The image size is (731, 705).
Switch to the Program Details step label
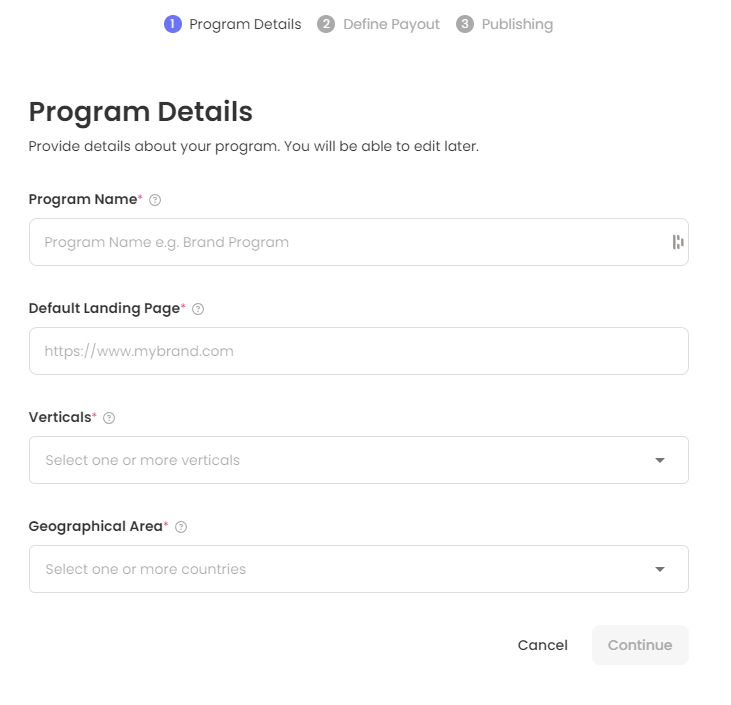coord(245,24)
